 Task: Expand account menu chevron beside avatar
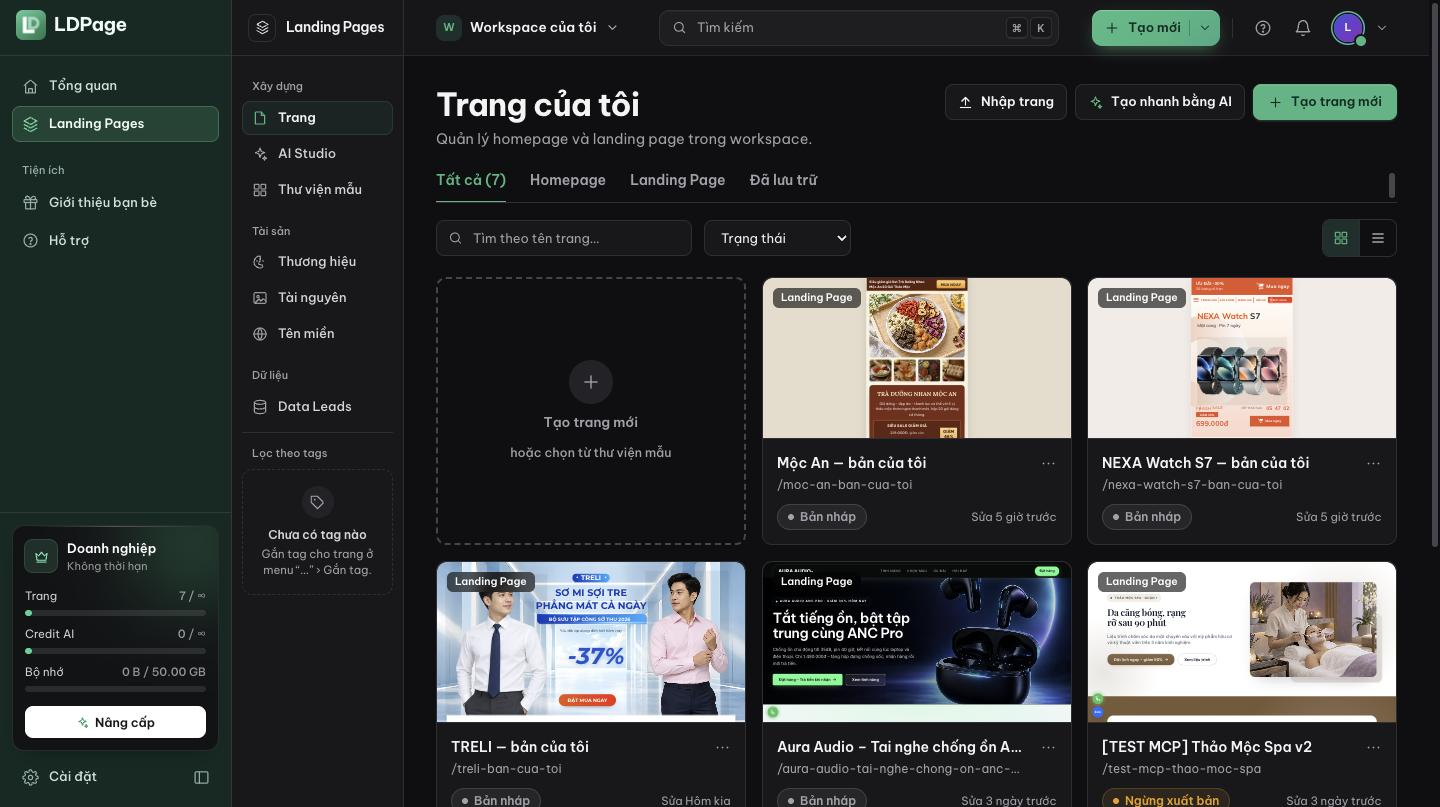[x=1382, y=28]
